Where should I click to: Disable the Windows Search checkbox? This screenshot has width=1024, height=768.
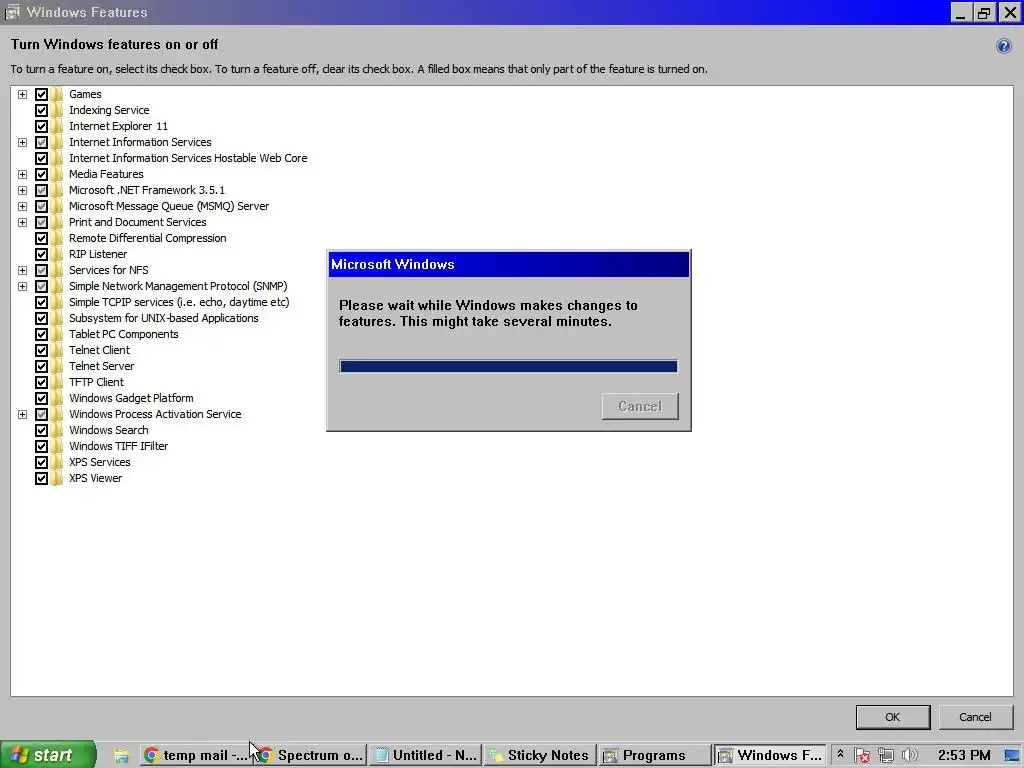click(x=41, y=430)
